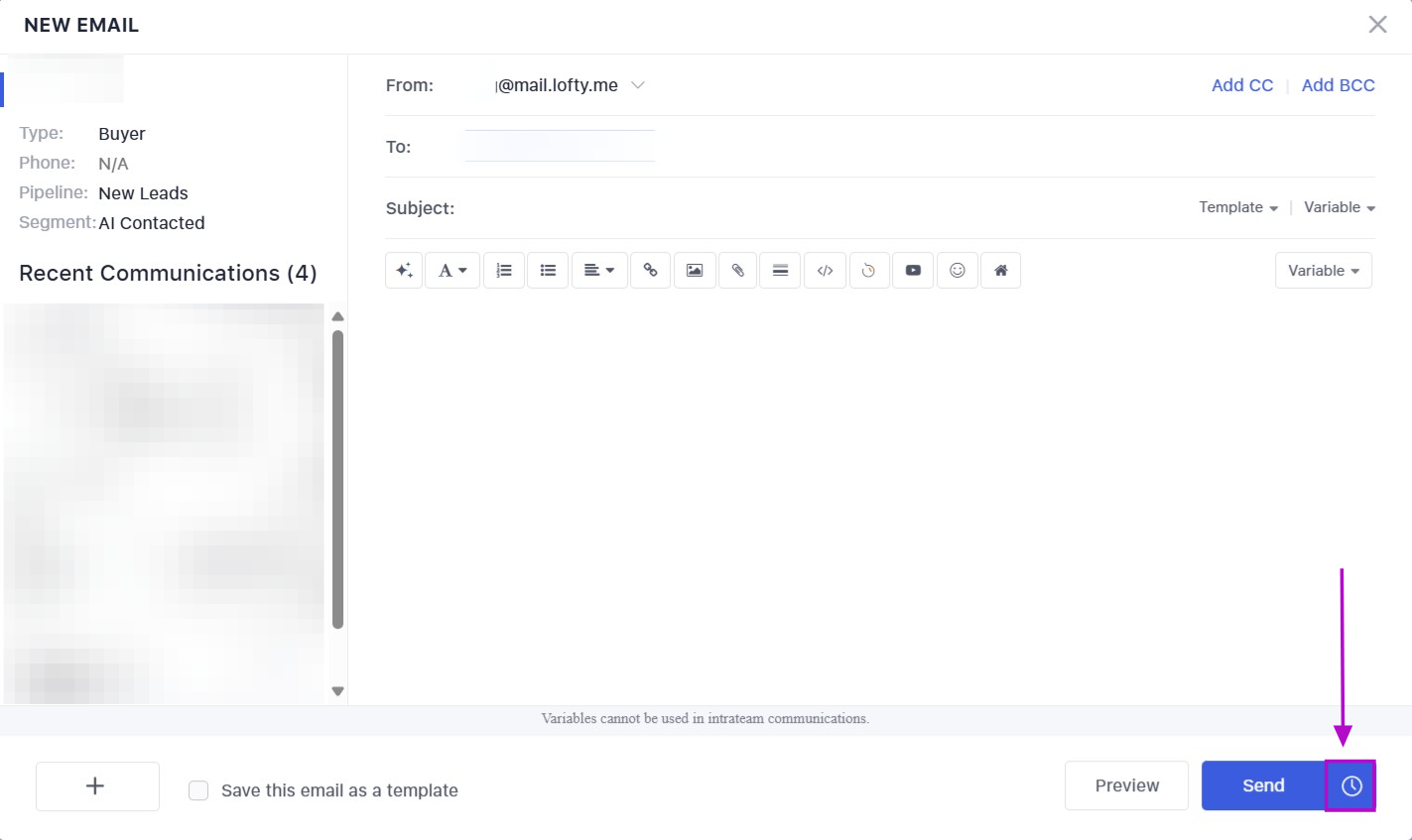Insert a video with the YouTube icon

point(913,271)
